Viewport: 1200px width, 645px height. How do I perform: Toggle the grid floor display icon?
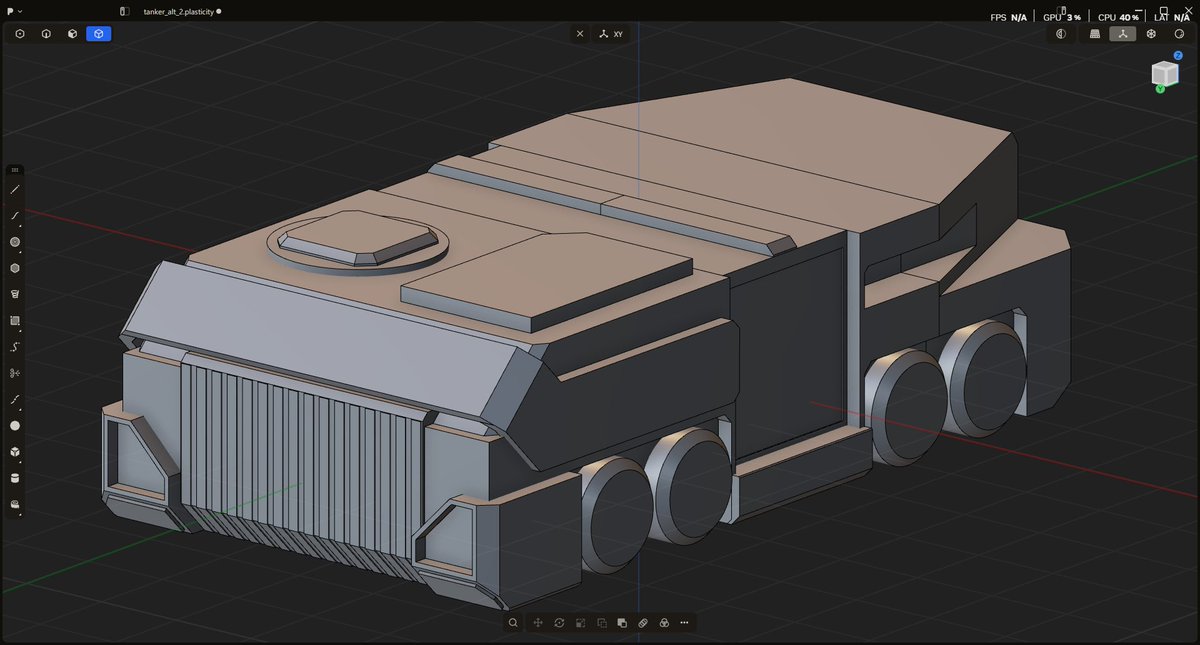click(1094, 33)
